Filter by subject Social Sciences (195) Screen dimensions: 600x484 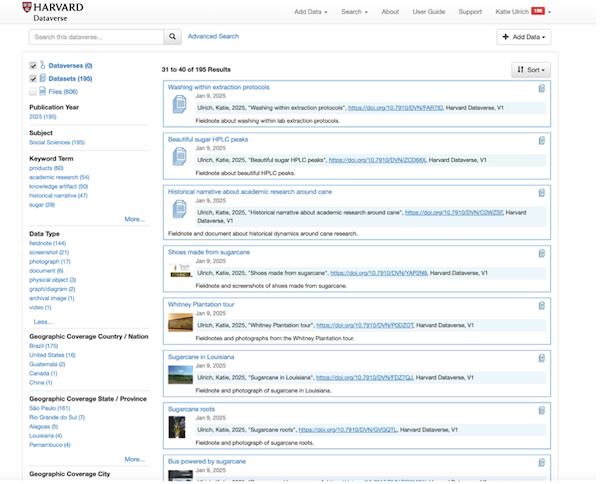pyautogui.click(x=57, y=142)
